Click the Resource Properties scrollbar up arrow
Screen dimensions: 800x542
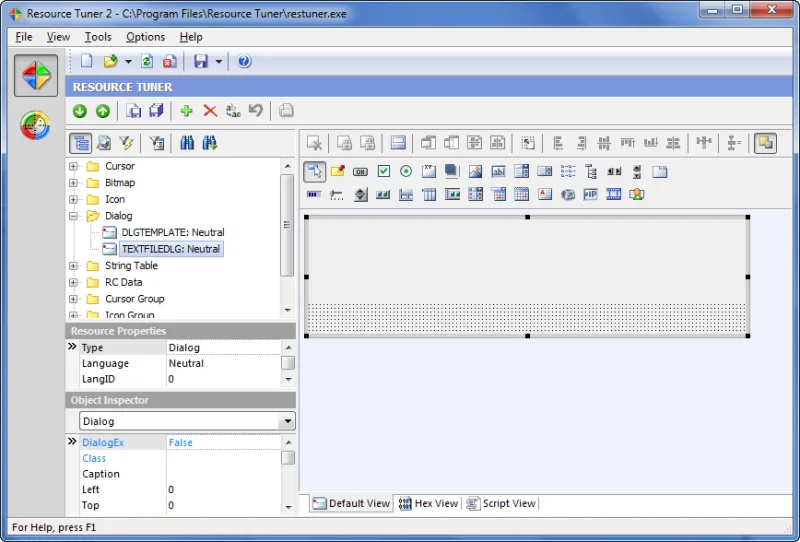288,348
